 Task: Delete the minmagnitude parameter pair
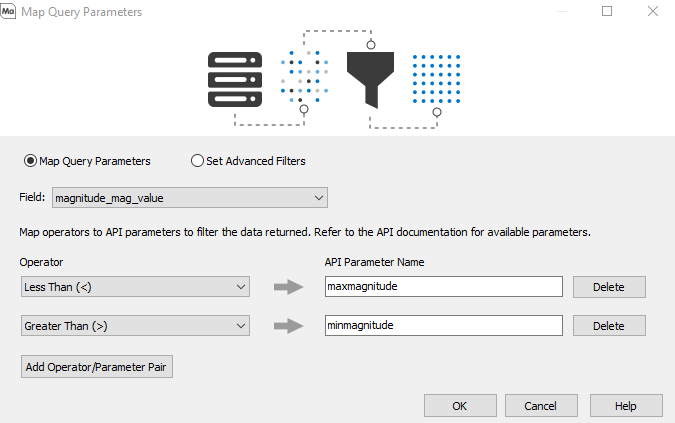[609, 326]
